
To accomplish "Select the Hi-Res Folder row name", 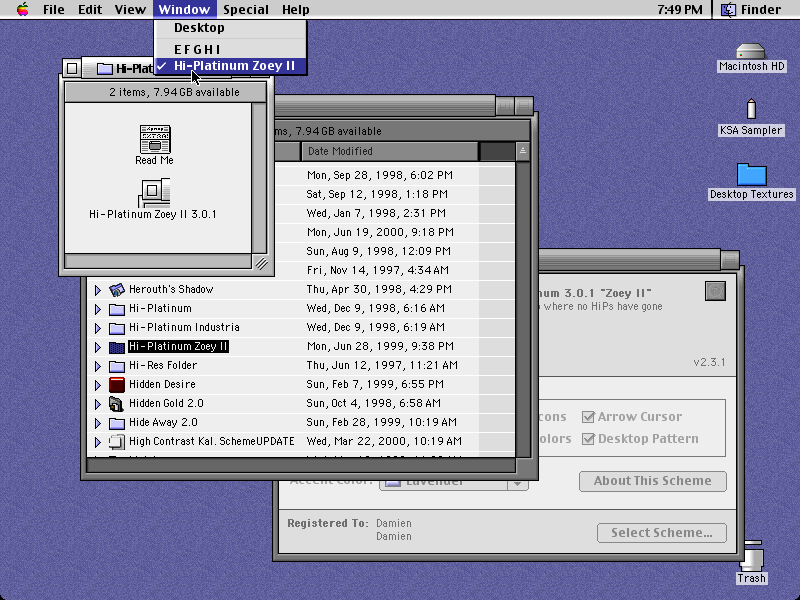I will coord(163,365).
